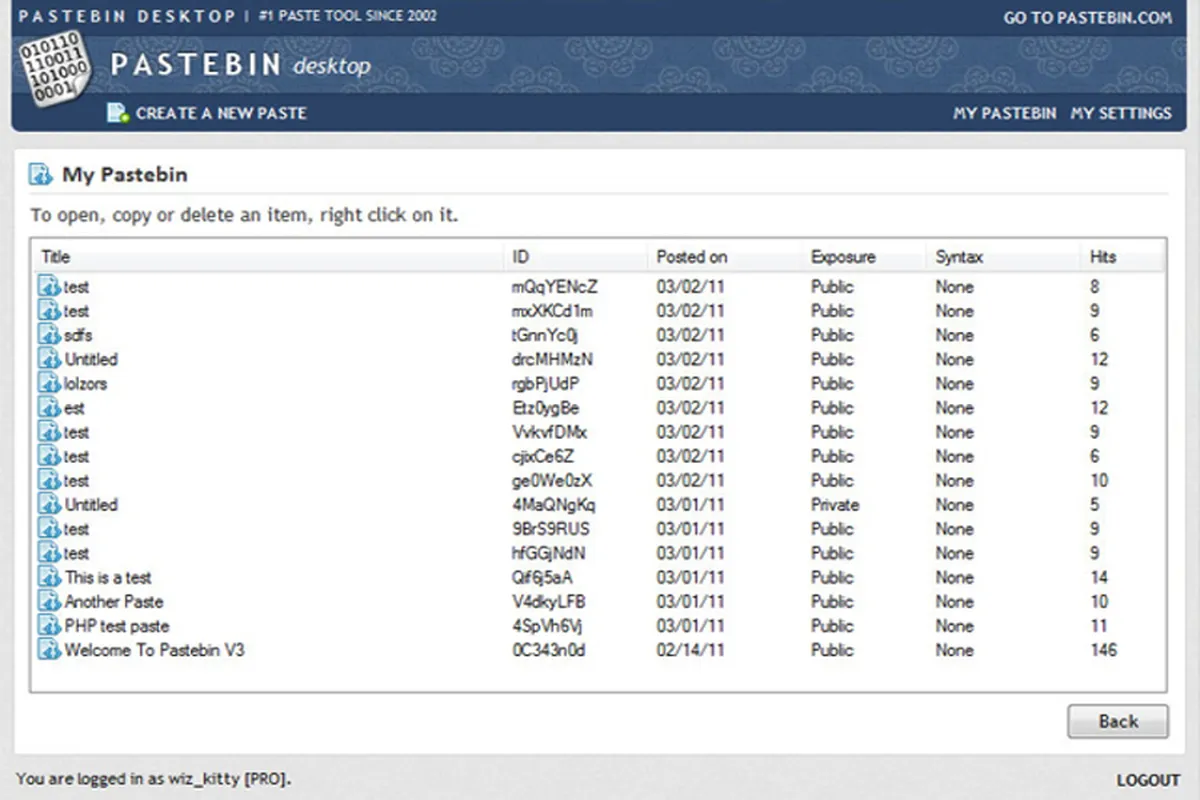
Task: Click the ID cell VvkvfDMx
Action: (x=549, y=432)
